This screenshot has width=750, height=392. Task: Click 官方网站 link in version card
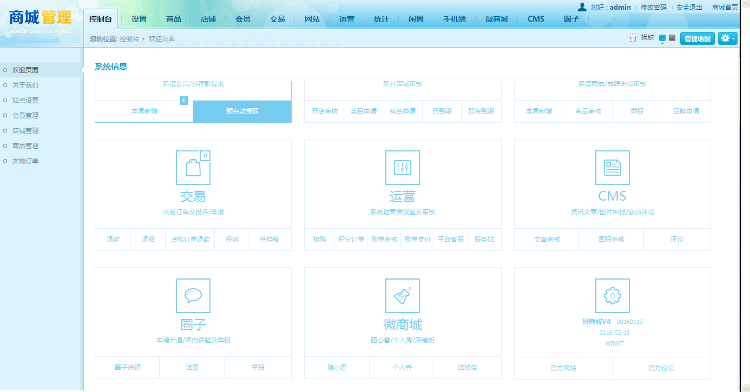(563, 368)
